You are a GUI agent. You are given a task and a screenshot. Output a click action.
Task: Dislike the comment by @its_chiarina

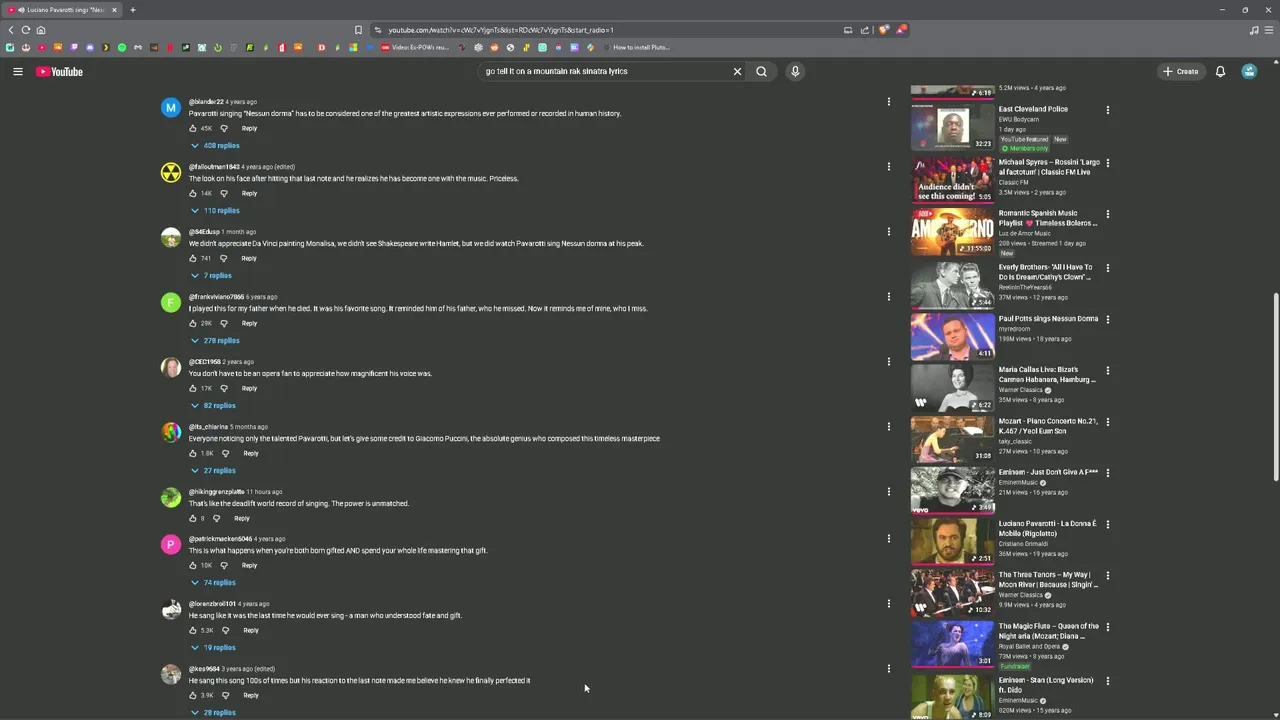click(x=226, y=453)
